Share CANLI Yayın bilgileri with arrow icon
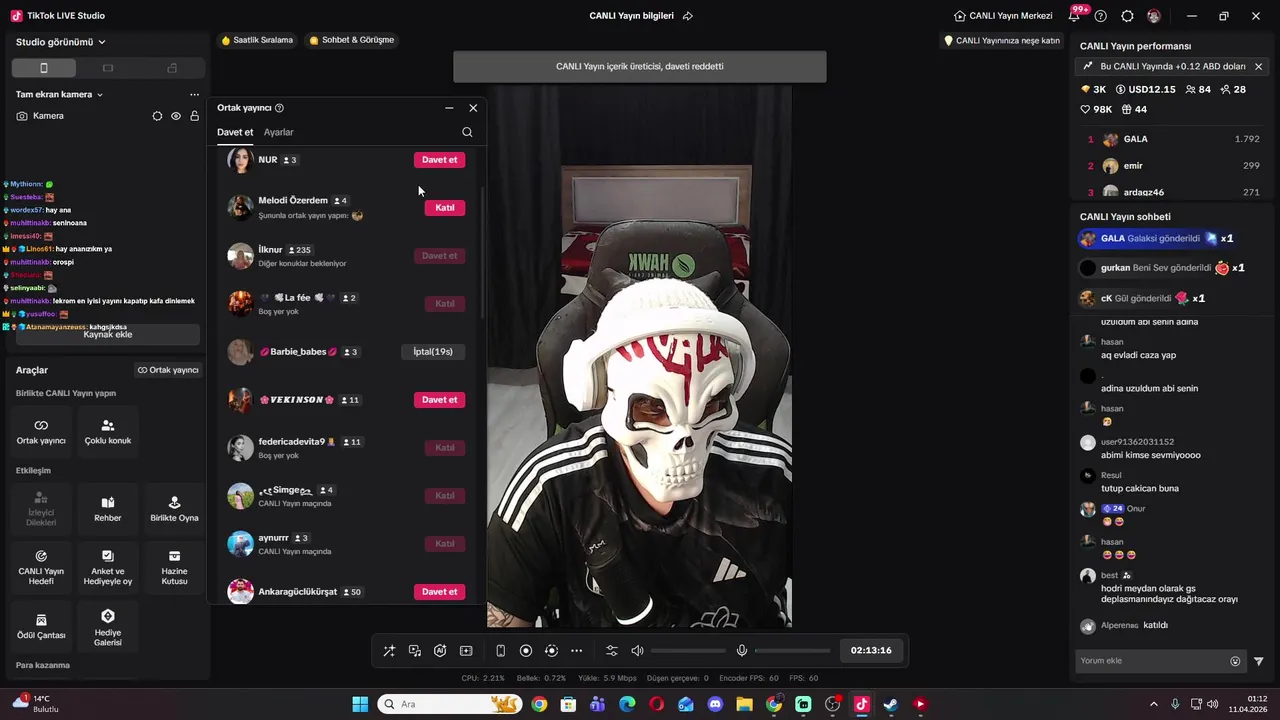The width and height of the screenshot is (1280, 720). (x=688, y=16)
